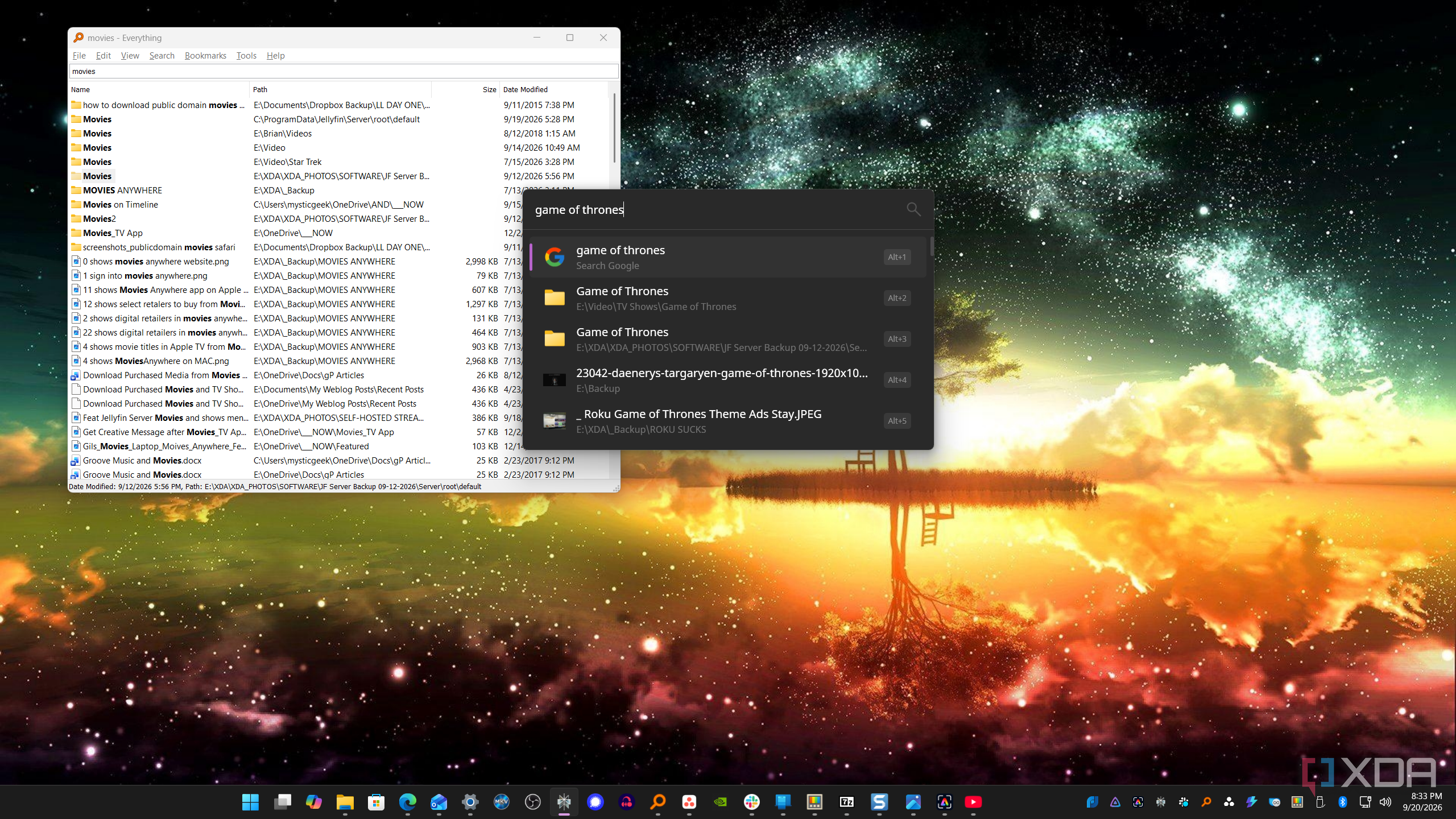Open volume control in system tray
The height and width of the screenshot is (819, 1456).
click(x=1385, y=802)
